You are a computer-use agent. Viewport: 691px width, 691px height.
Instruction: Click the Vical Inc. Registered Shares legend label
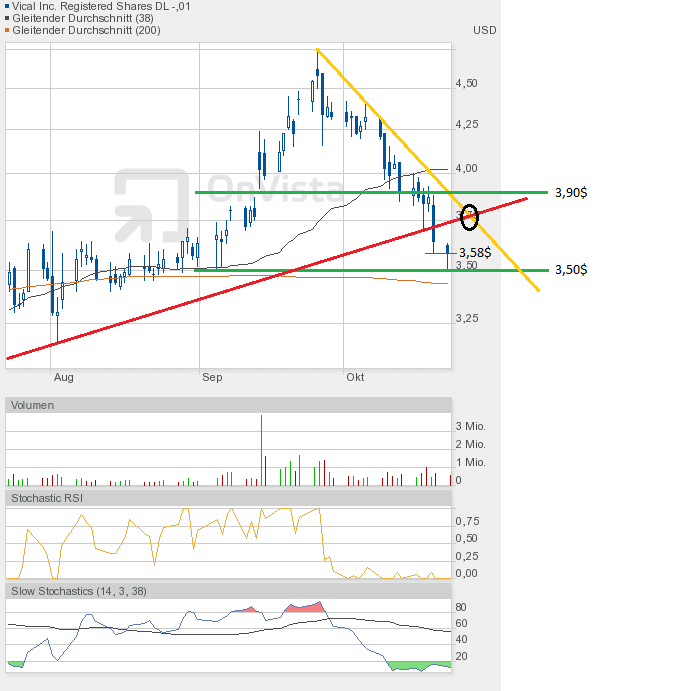101,6
